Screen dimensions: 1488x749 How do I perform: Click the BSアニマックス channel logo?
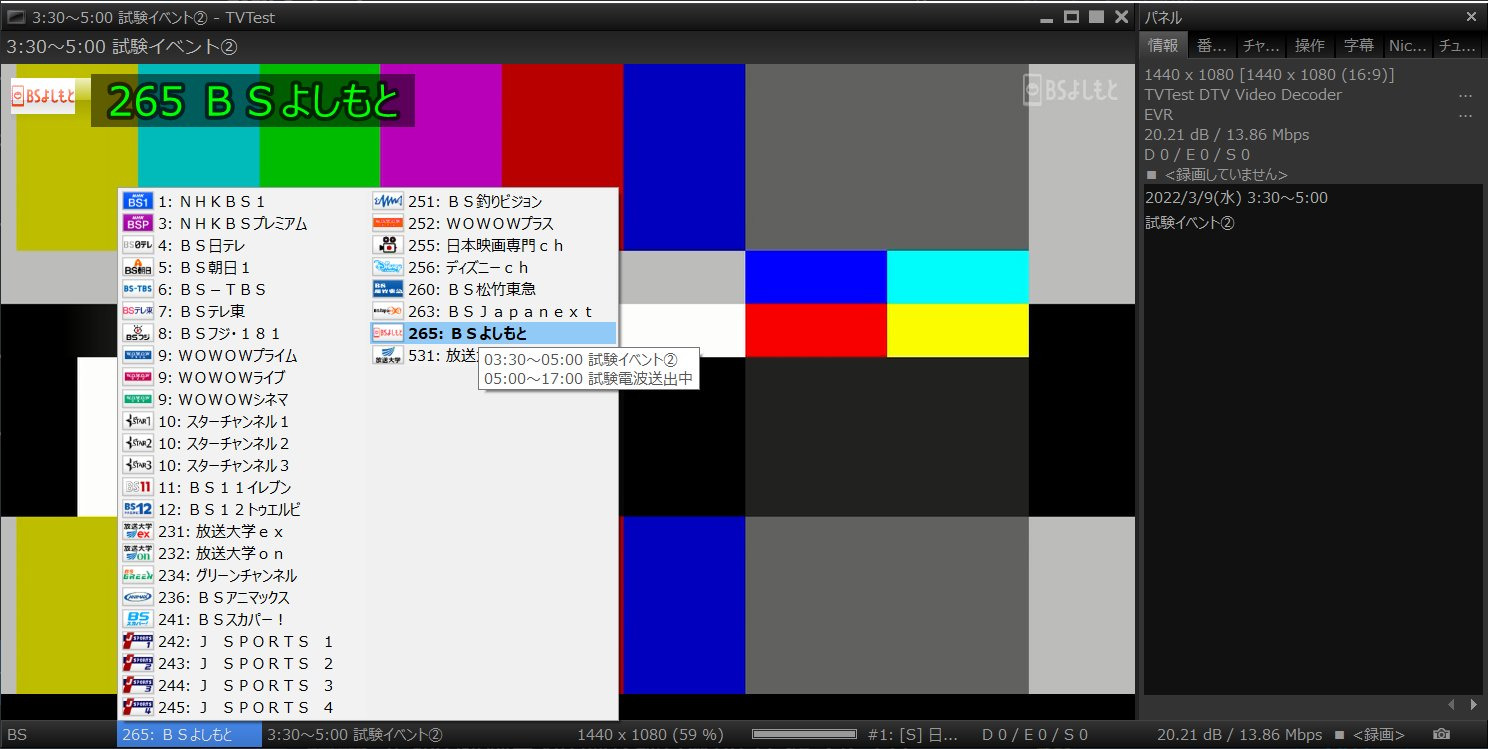pyautogui.click(x=137, y=598)
